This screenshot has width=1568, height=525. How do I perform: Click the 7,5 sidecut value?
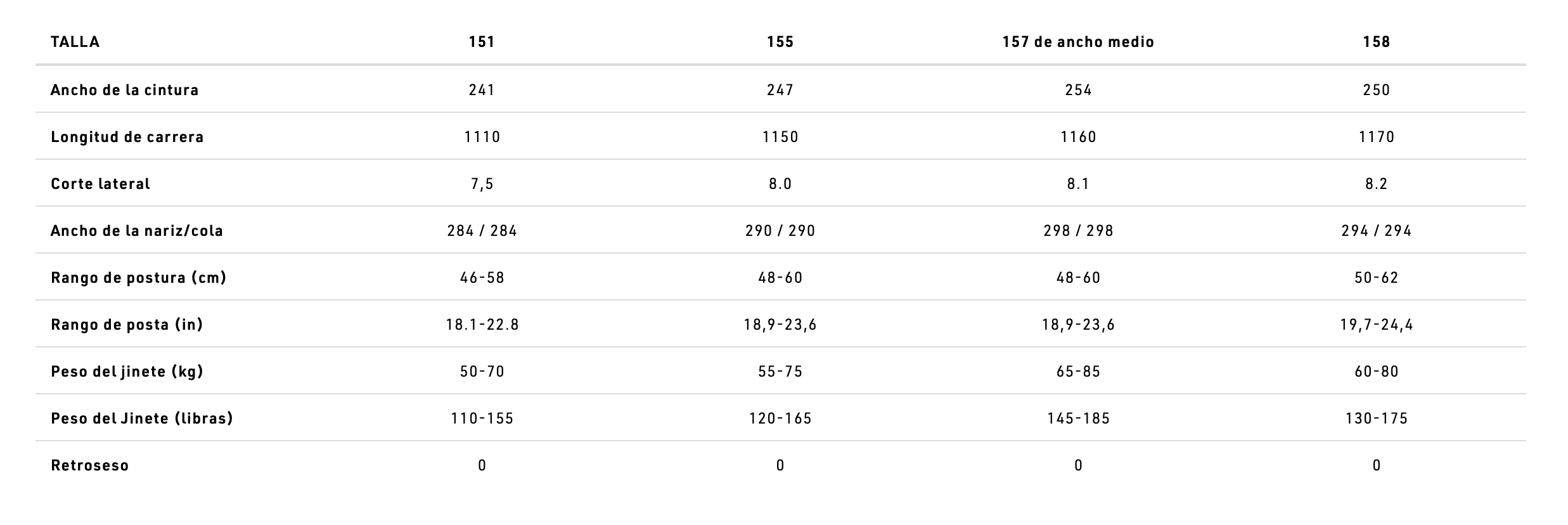click(482, 184)
